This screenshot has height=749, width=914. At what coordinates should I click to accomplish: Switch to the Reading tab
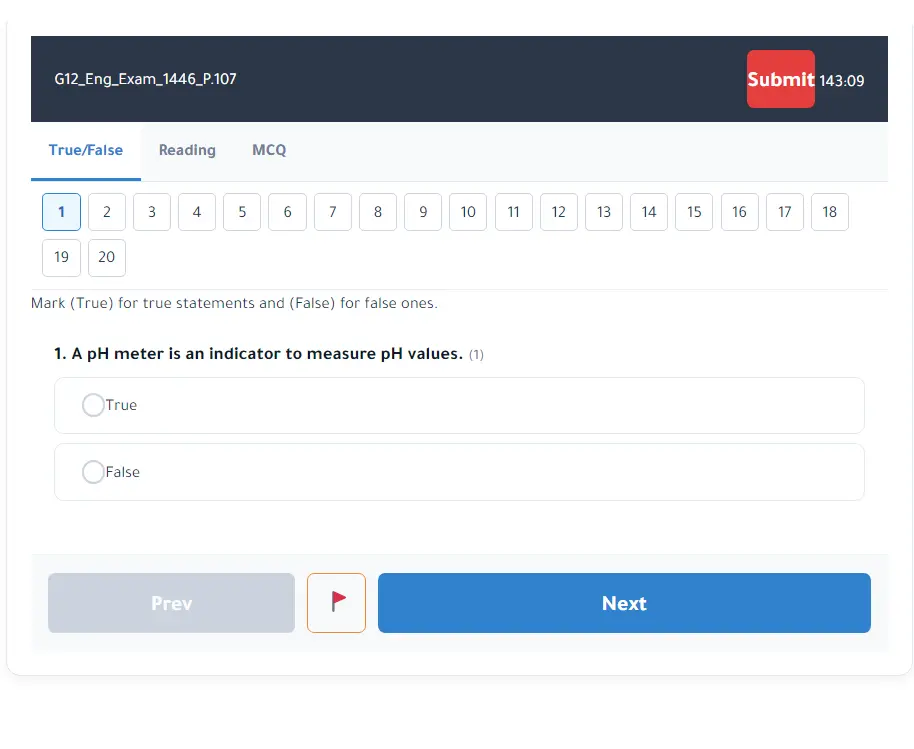click(x=187, y=150)
